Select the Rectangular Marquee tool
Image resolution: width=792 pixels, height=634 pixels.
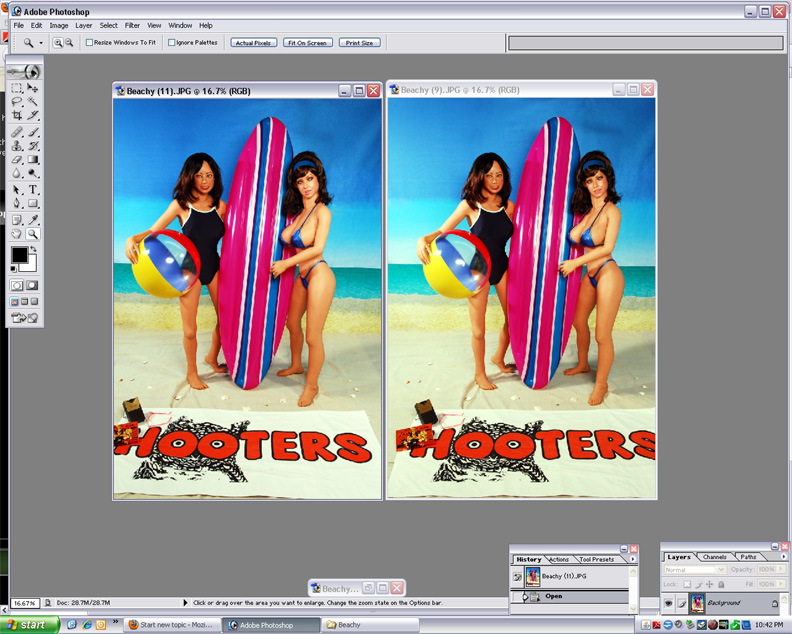[x=17, y=87]
